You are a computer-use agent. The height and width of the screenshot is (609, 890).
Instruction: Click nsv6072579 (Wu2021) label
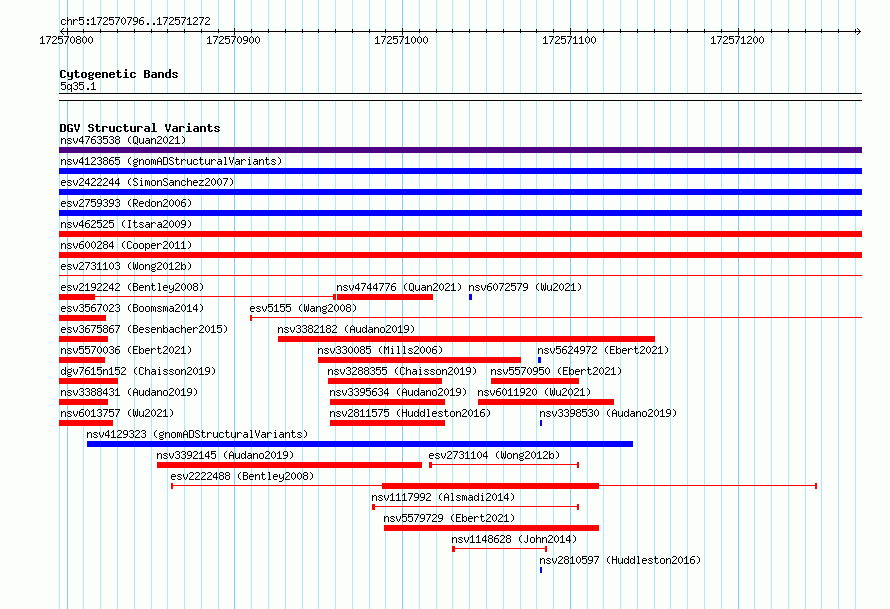click(525, 287)
